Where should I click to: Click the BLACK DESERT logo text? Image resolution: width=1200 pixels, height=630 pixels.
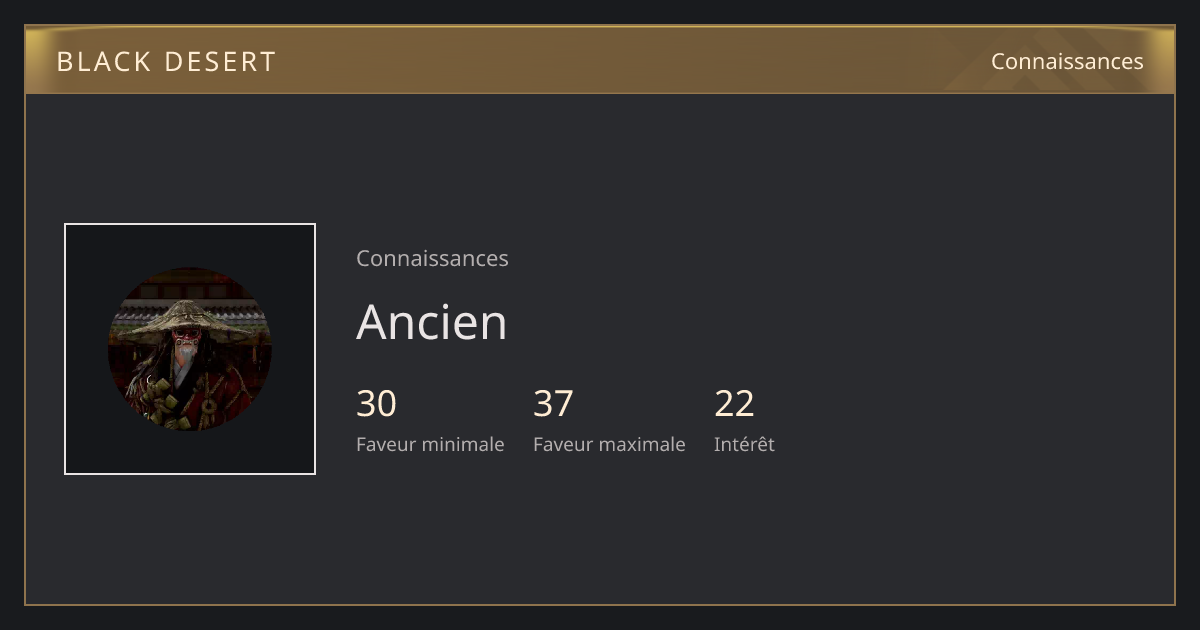coord(166,62)
